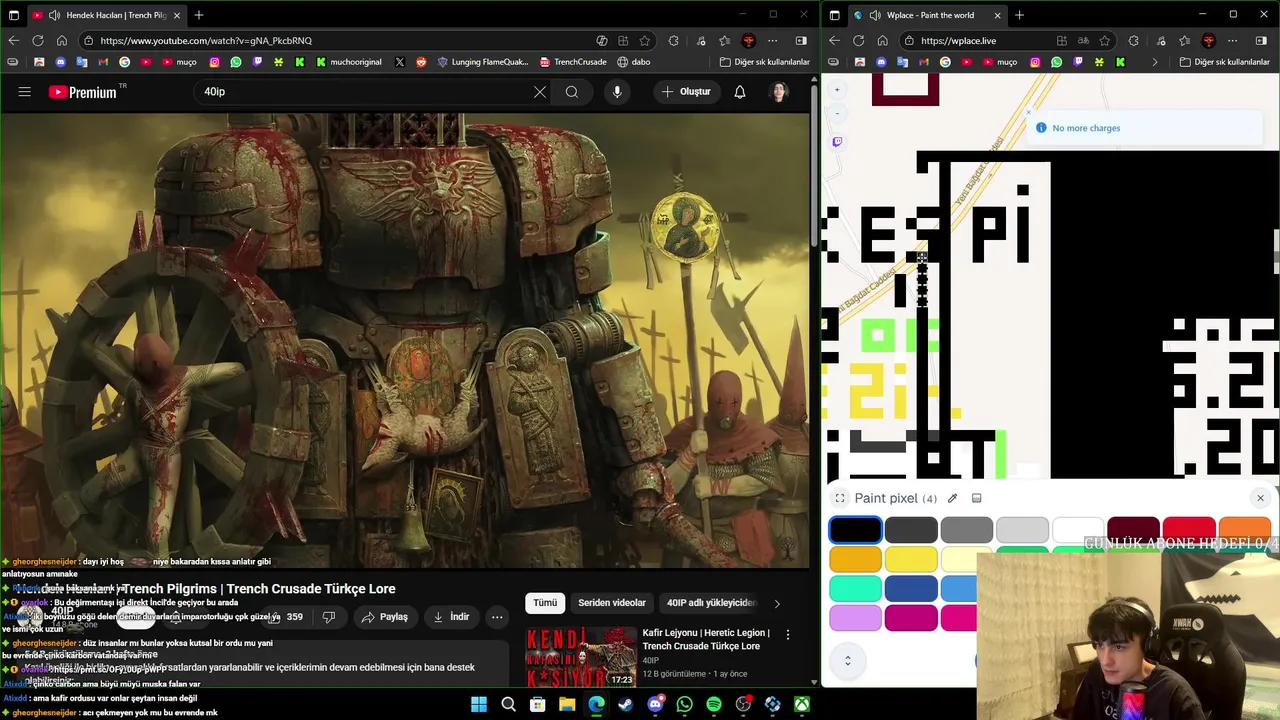Open the YouTube hamburger guide menu
The height and width of the screenshot is (720, 1280).
click(24, 92)
